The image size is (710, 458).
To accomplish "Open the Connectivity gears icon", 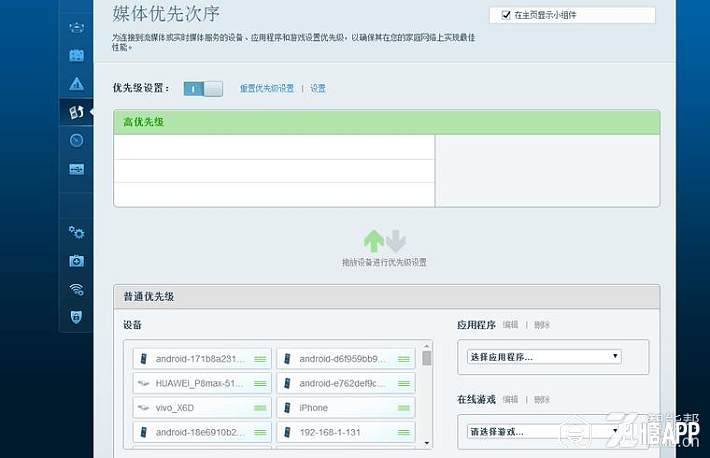I will (x=76, y=232).
